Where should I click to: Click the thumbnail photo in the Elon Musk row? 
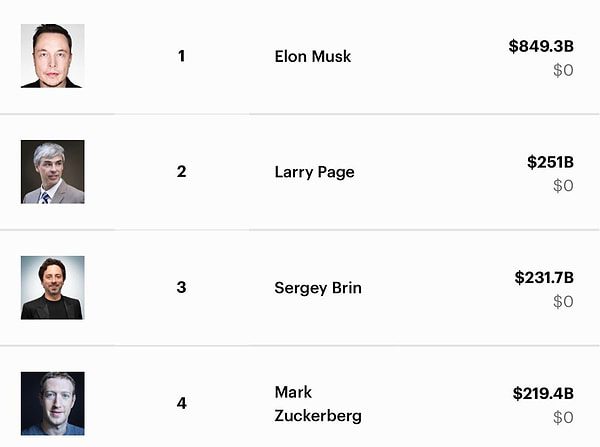(x=52, y=56)
